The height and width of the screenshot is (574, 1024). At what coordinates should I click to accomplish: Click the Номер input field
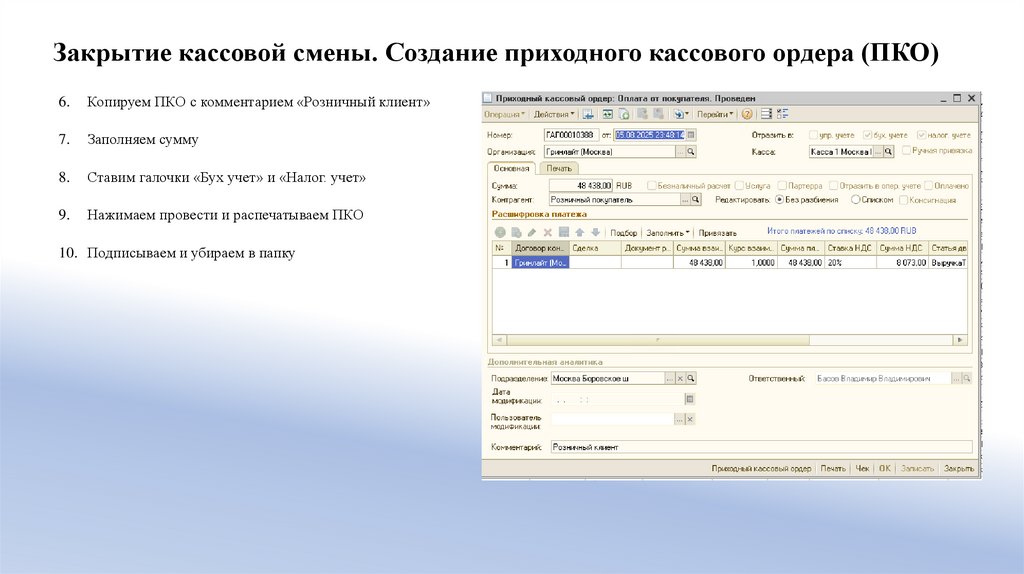click(x=571, y=135)
